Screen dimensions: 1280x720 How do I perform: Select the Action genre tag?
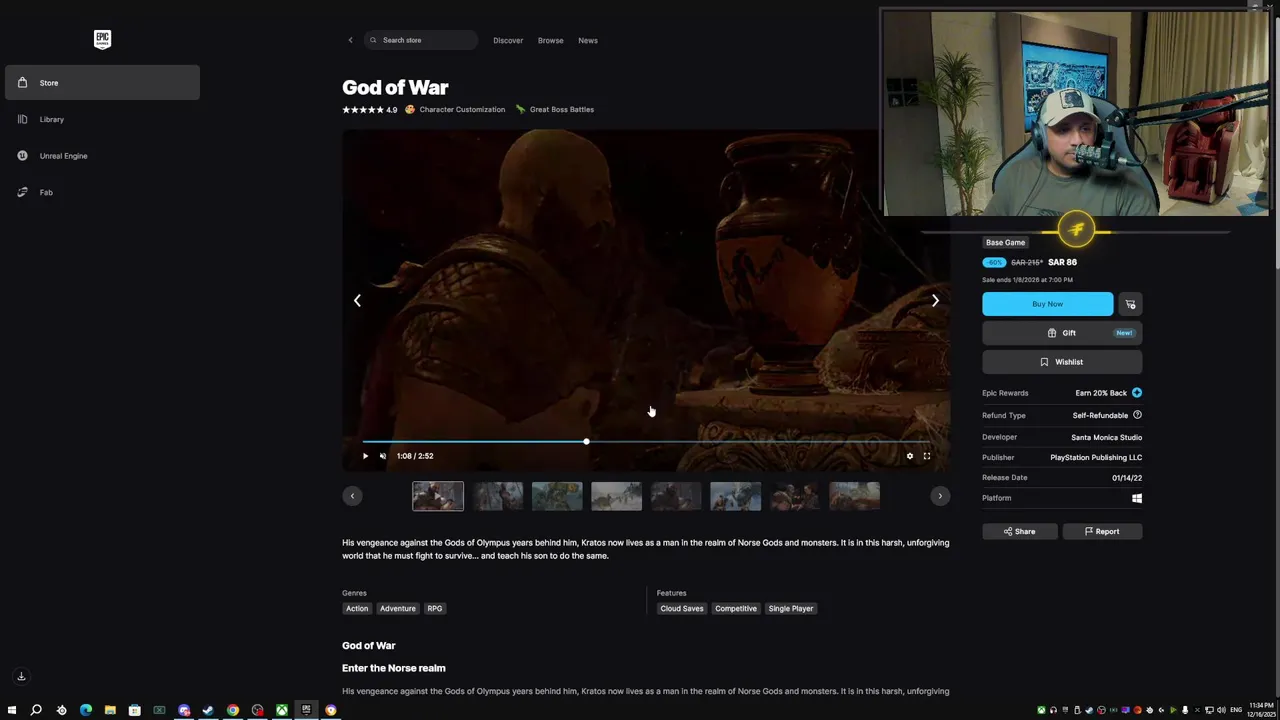(357, 608)
